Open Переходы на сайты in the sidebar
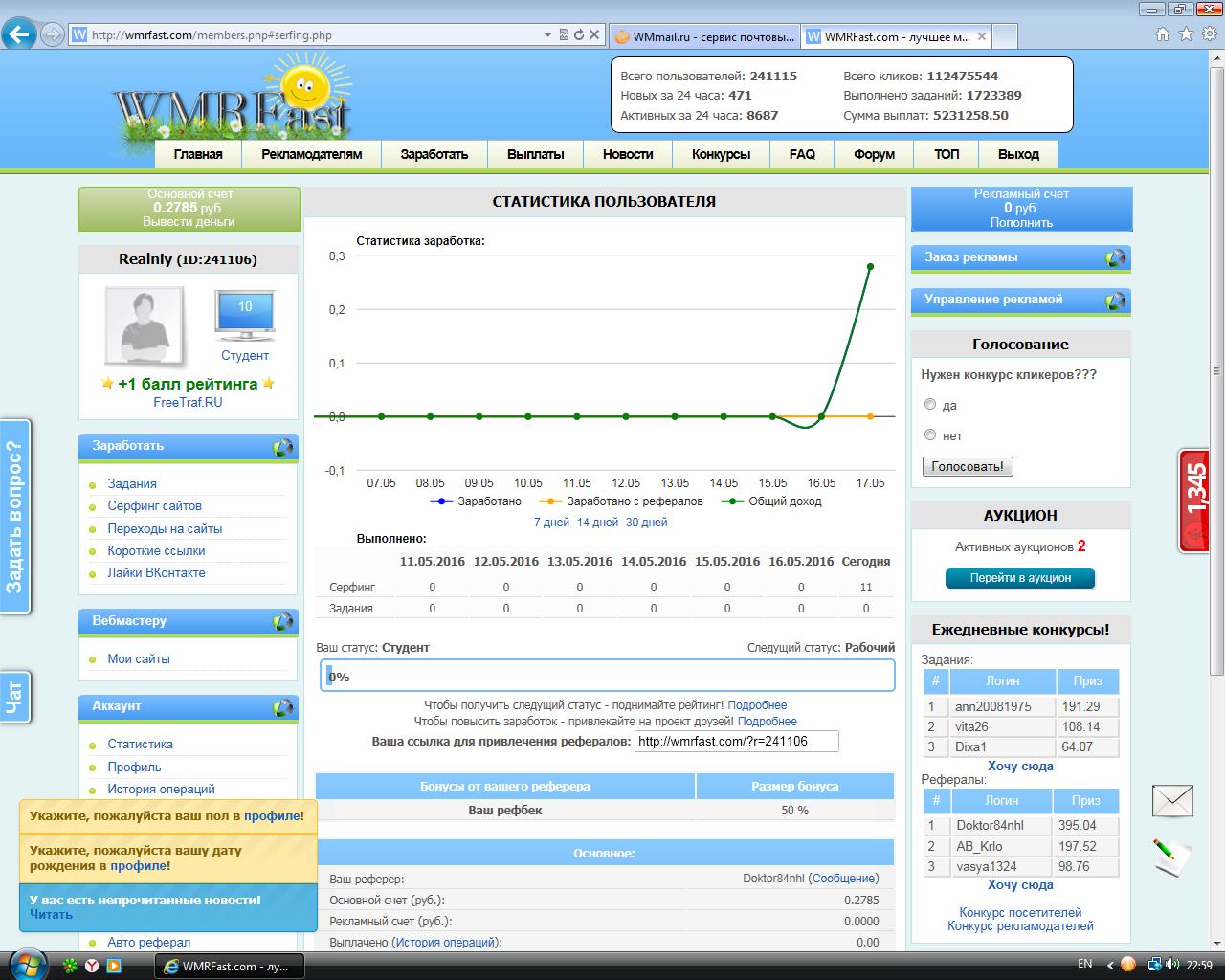The width and height of the screenshot is (1225, 980). point(165,528)
